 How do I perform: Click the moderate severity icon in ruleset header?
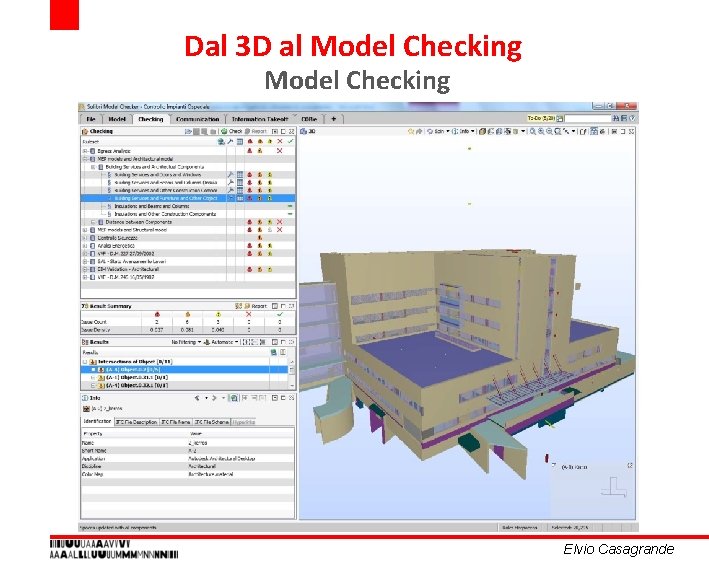point(260,142)
